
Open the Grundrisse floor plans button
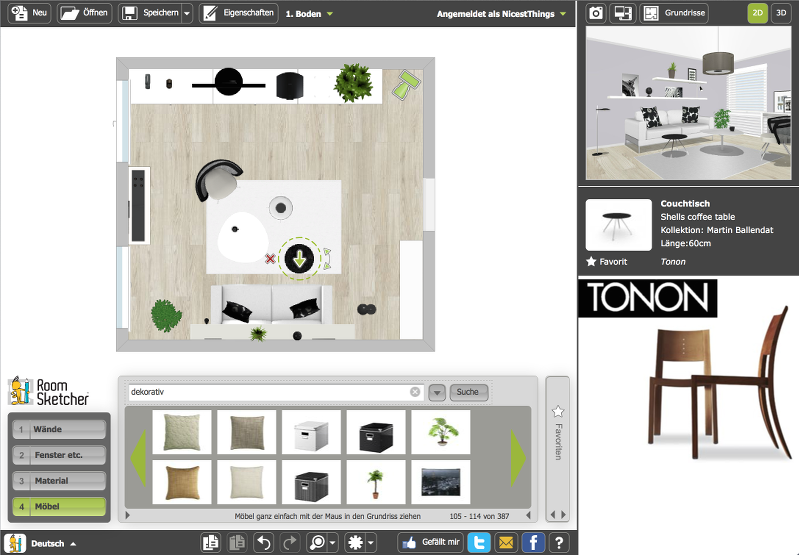(x=675, y=13)
